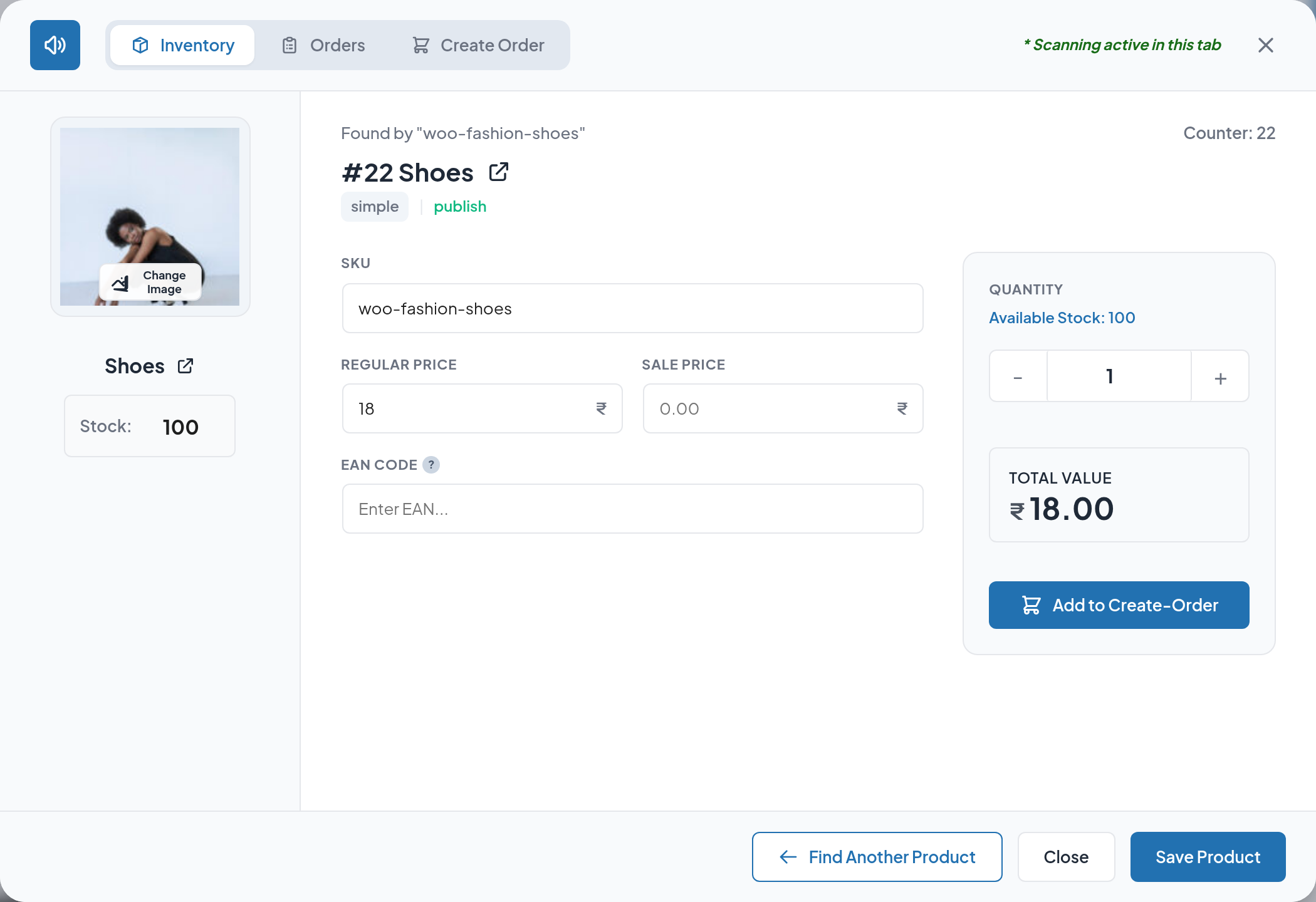1316x902 pixels.
Task: Click Add to Create-Order button
Action: 1119,605
